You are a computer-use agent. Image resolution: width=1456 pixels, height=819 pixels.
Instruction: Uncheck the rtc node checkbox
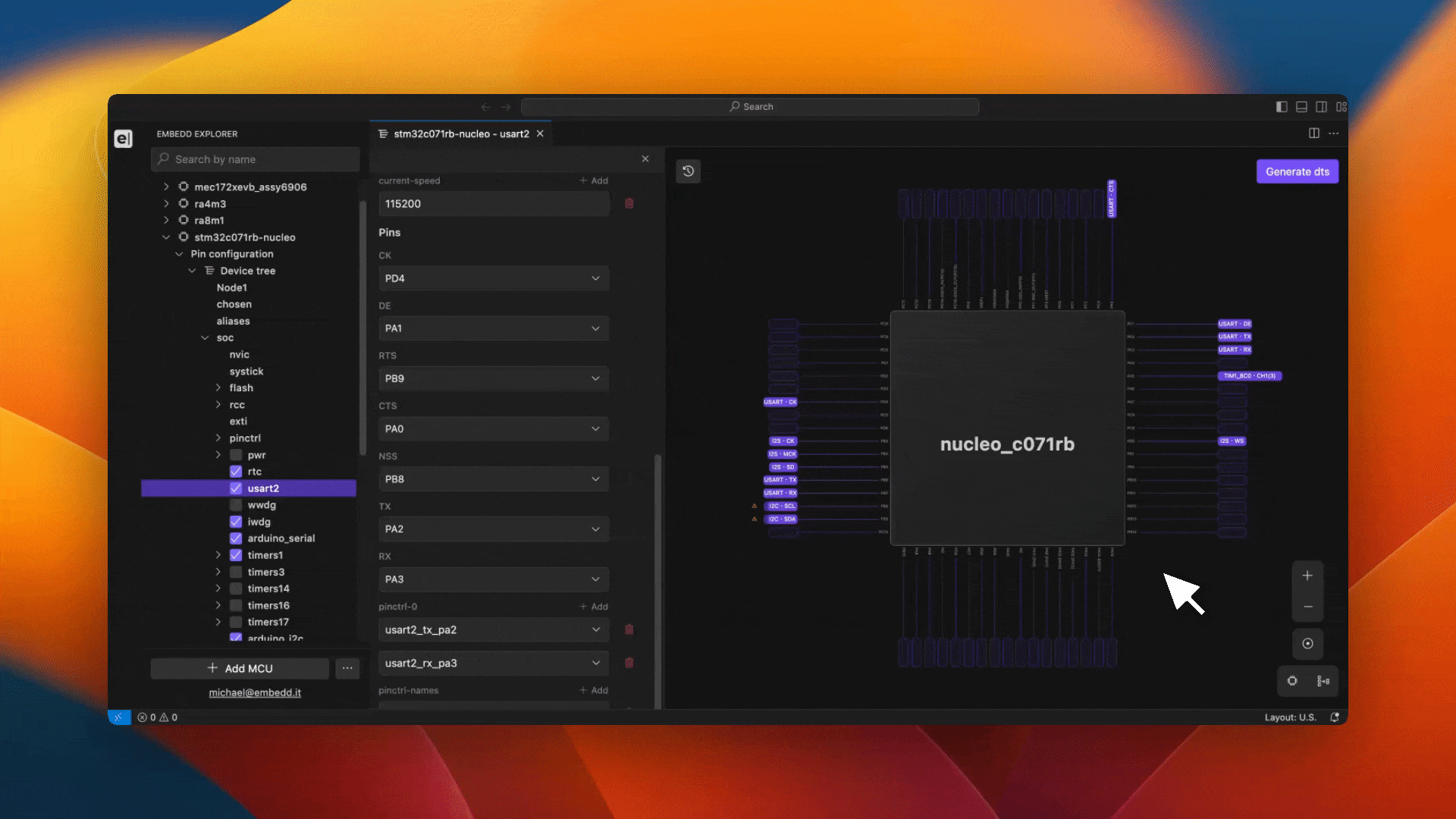[x=236, y=472]
